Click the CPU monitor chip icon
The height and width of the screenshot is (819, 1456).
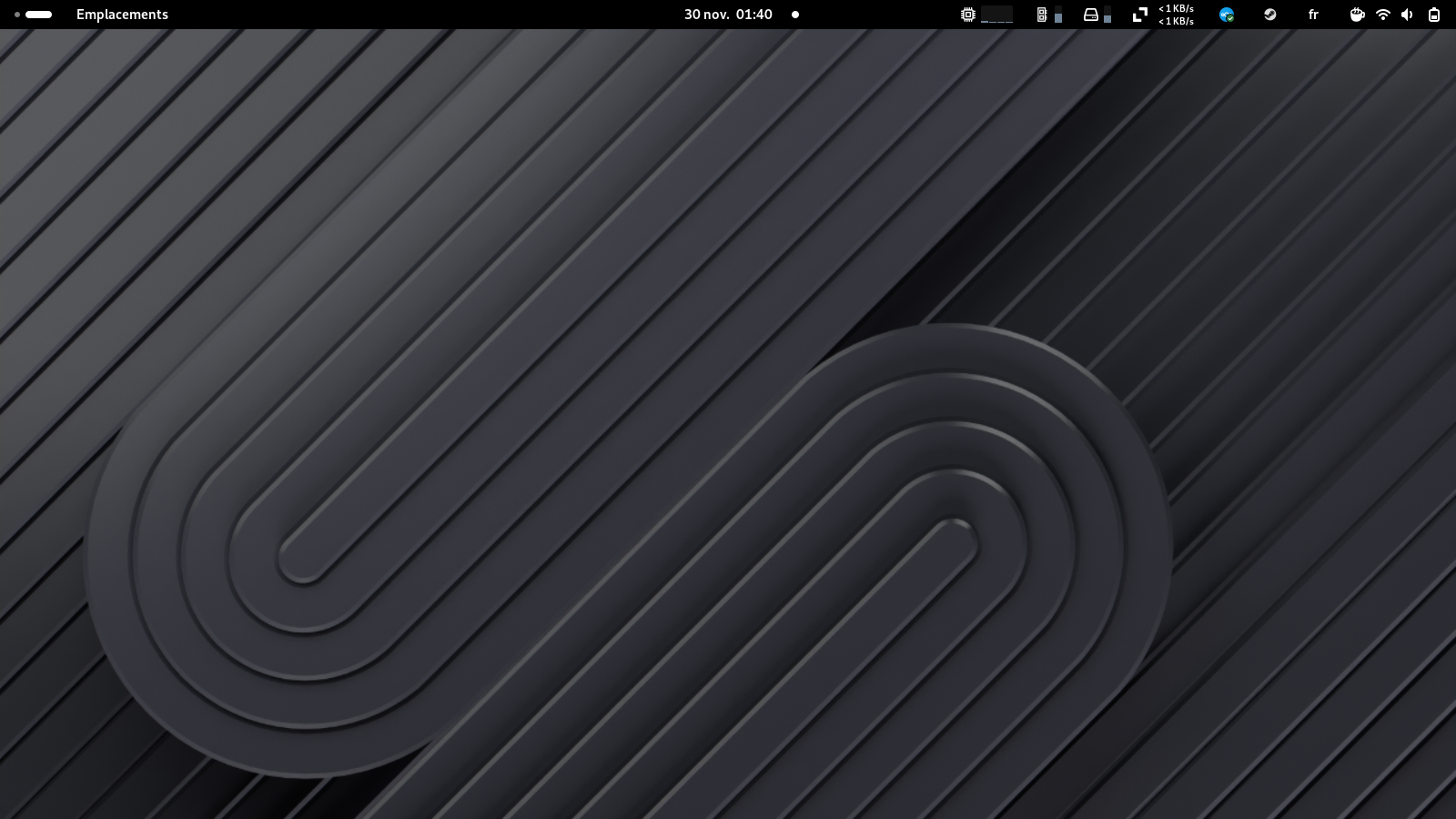968,15
